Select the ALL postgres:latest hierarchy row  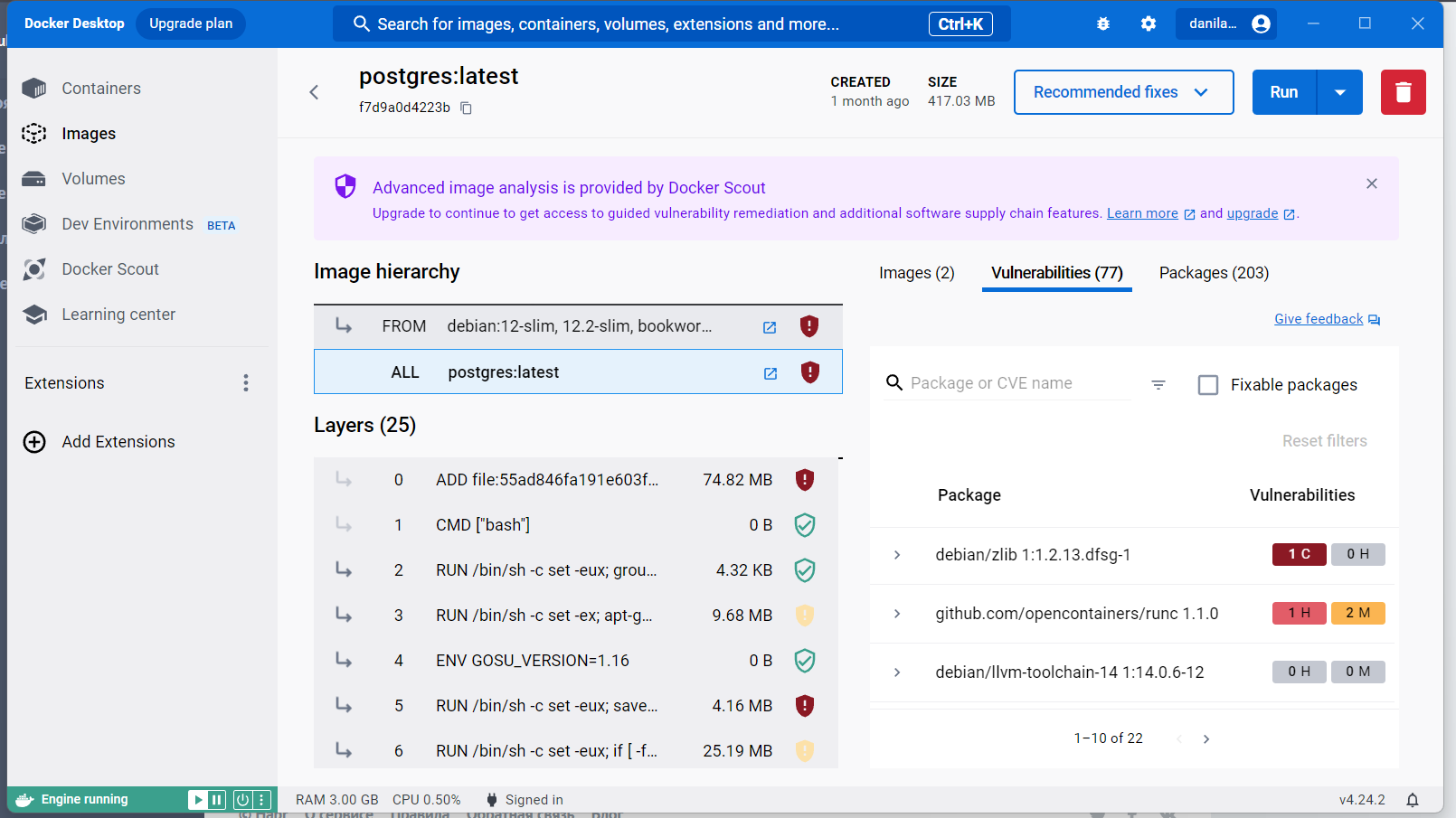579,372
